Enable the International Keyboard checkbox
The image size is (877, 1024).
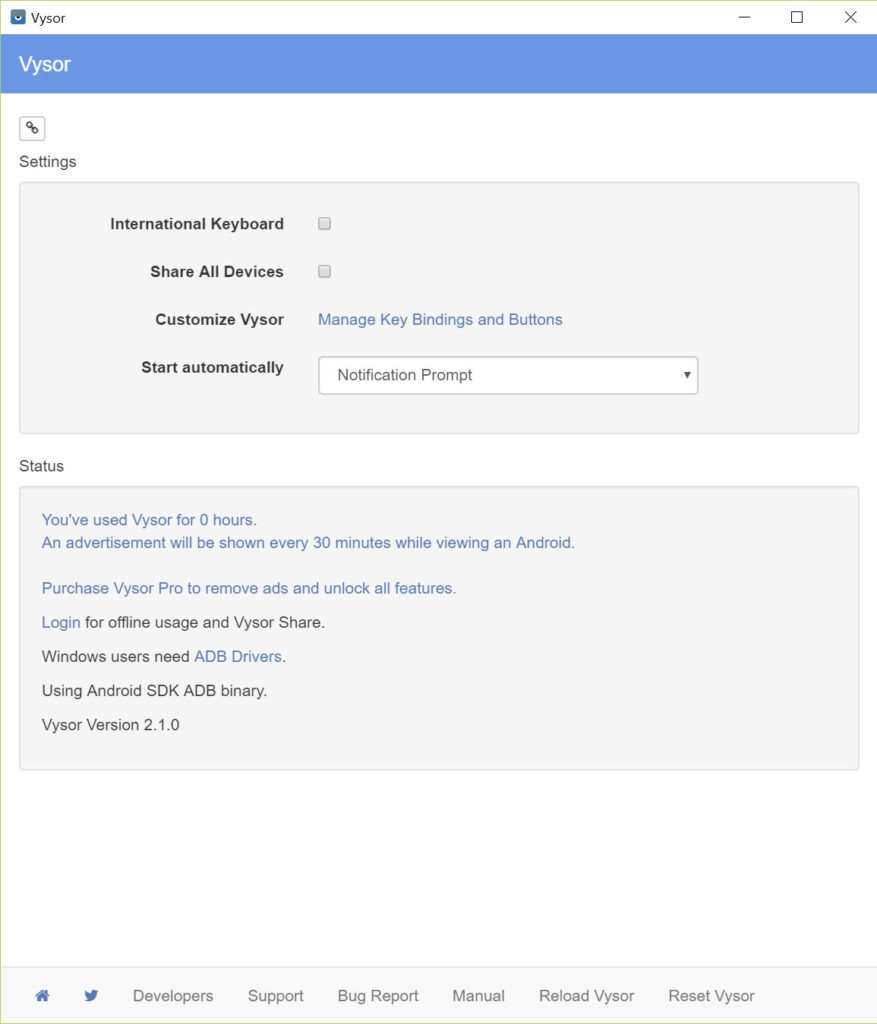[x=325, y=224]
